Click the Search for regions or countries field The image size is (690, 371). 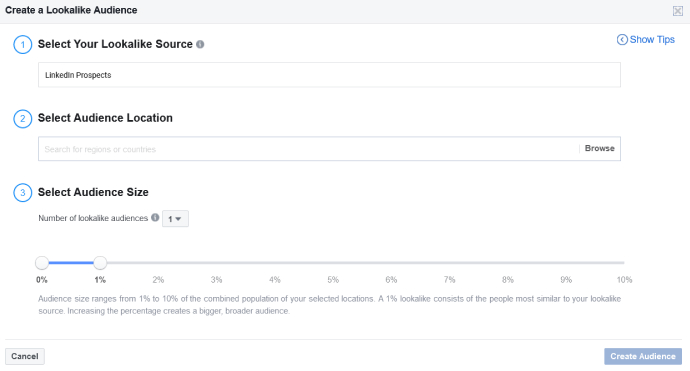[x=308, y=149]
